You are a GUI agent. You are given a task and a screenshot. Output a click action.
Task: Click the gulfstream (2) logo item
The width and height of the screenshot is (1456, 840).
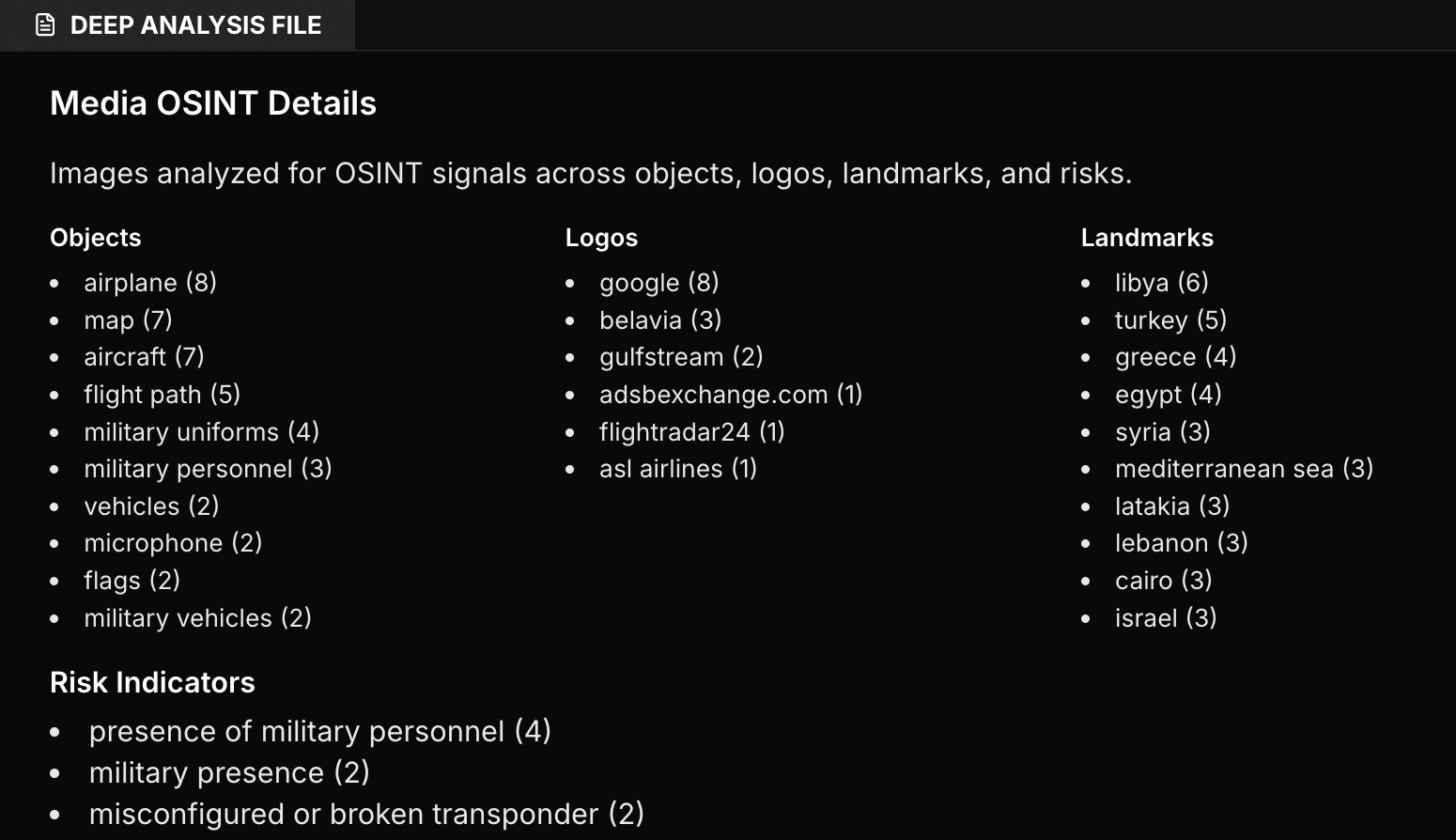(x=681, y=357)
